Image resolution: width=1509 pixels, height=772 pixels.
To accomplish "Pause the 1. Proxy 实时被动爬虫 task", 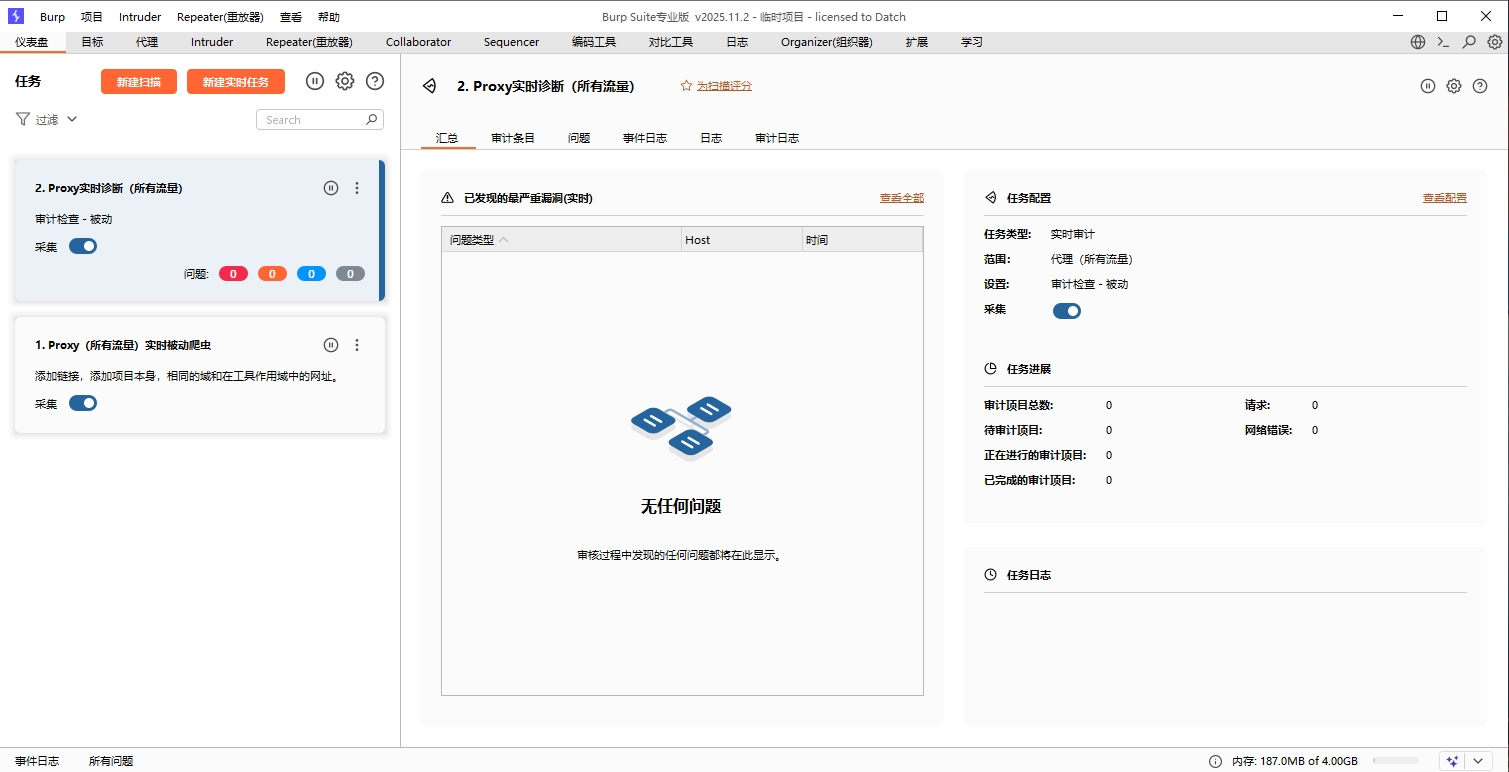I will pyautogui.click(x=331, y=344).
